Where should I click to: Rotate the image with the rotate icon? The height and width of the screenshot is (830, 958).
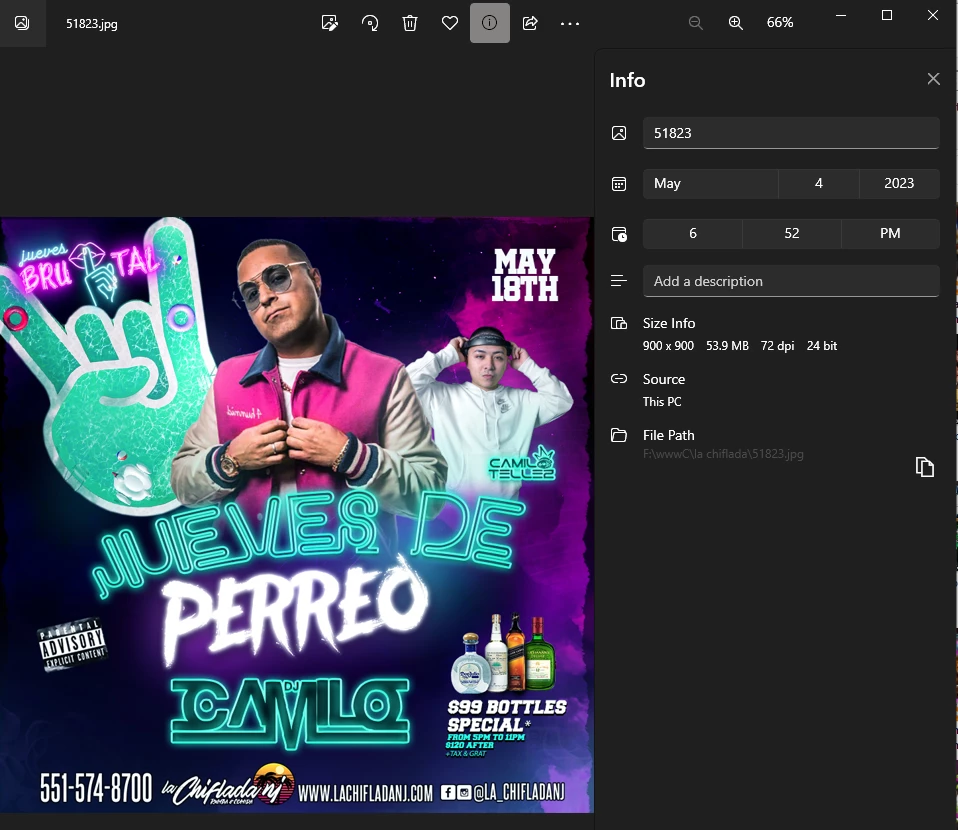[370, 23]
